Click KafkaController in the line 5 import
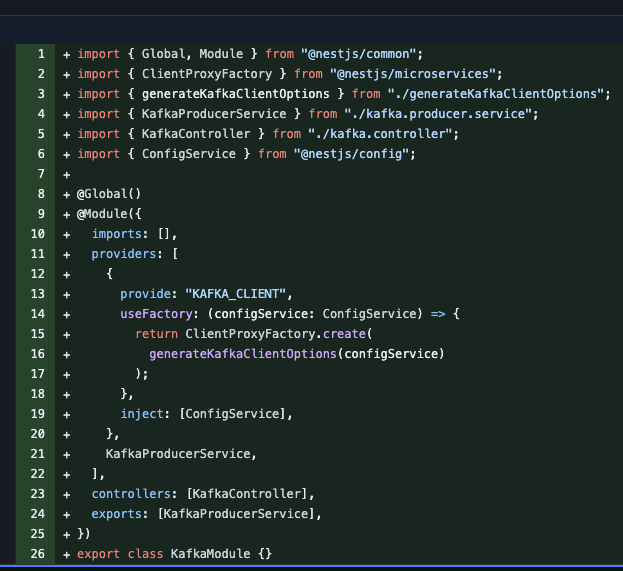 [196, 134]
